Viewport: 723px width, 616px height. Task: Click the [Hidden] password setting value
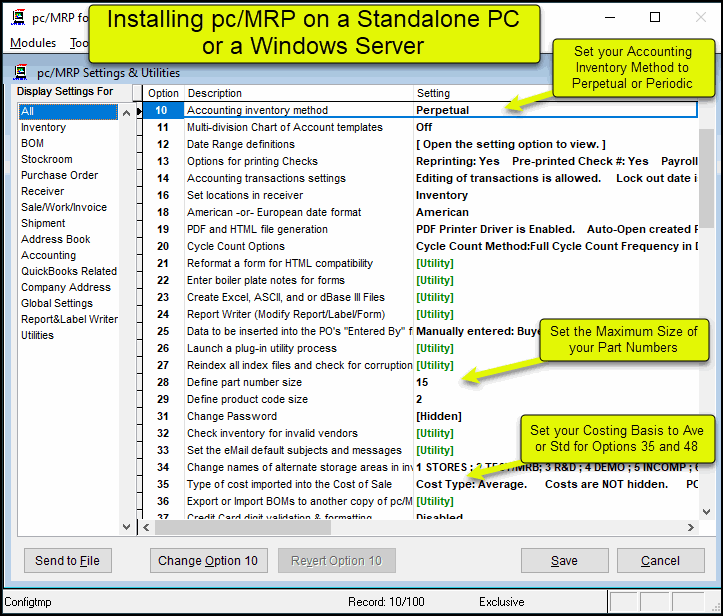tap(439, 417)
